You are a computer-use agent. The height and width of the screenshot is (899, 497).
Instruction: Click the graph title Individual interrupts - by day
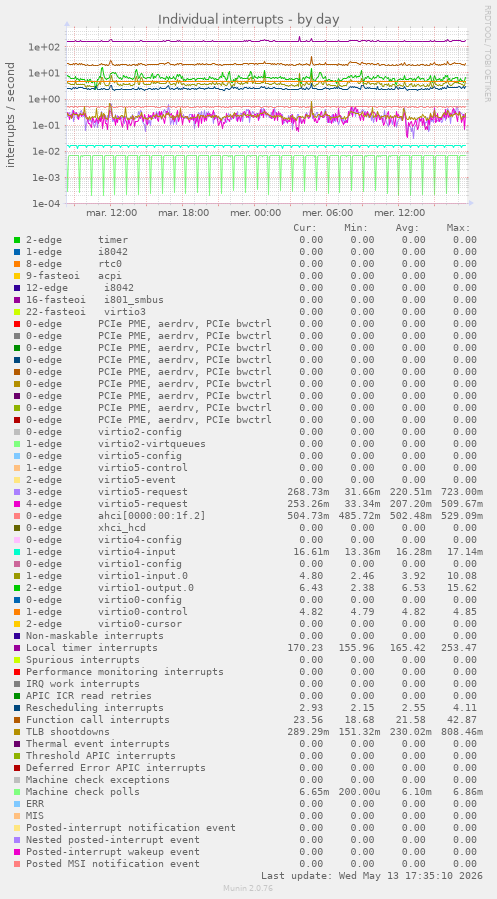[x=249, y=19]
